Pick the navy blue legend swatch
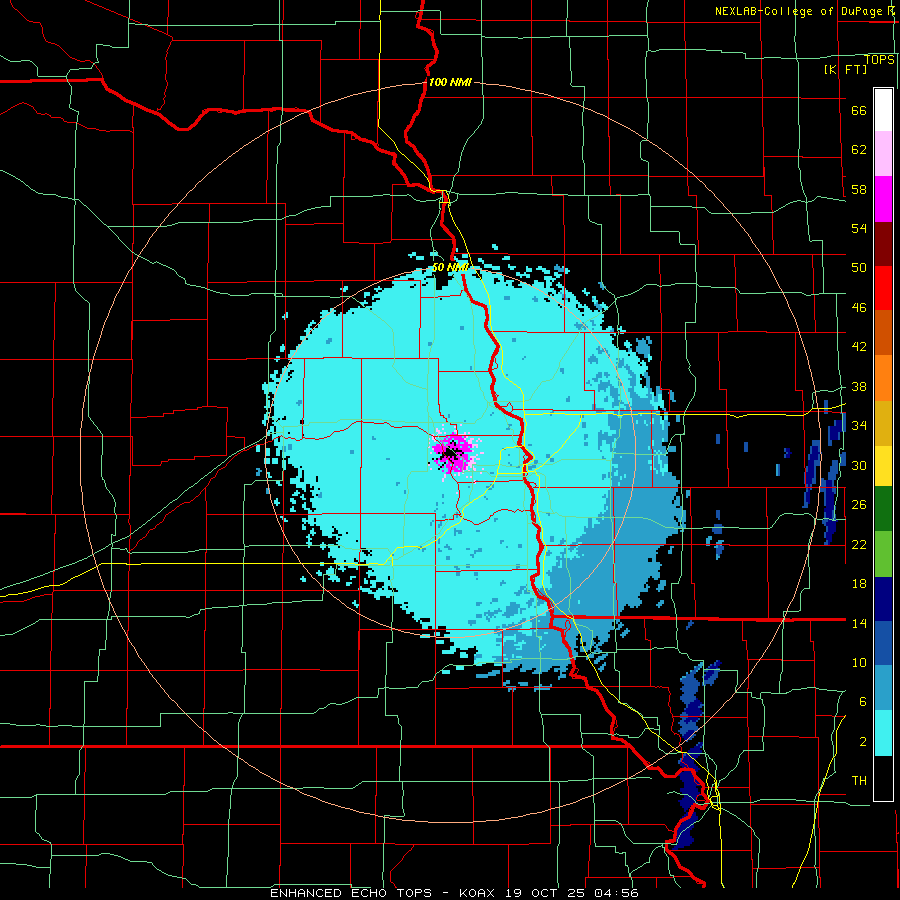Screen dimensions: 900x900 point(883,599)
